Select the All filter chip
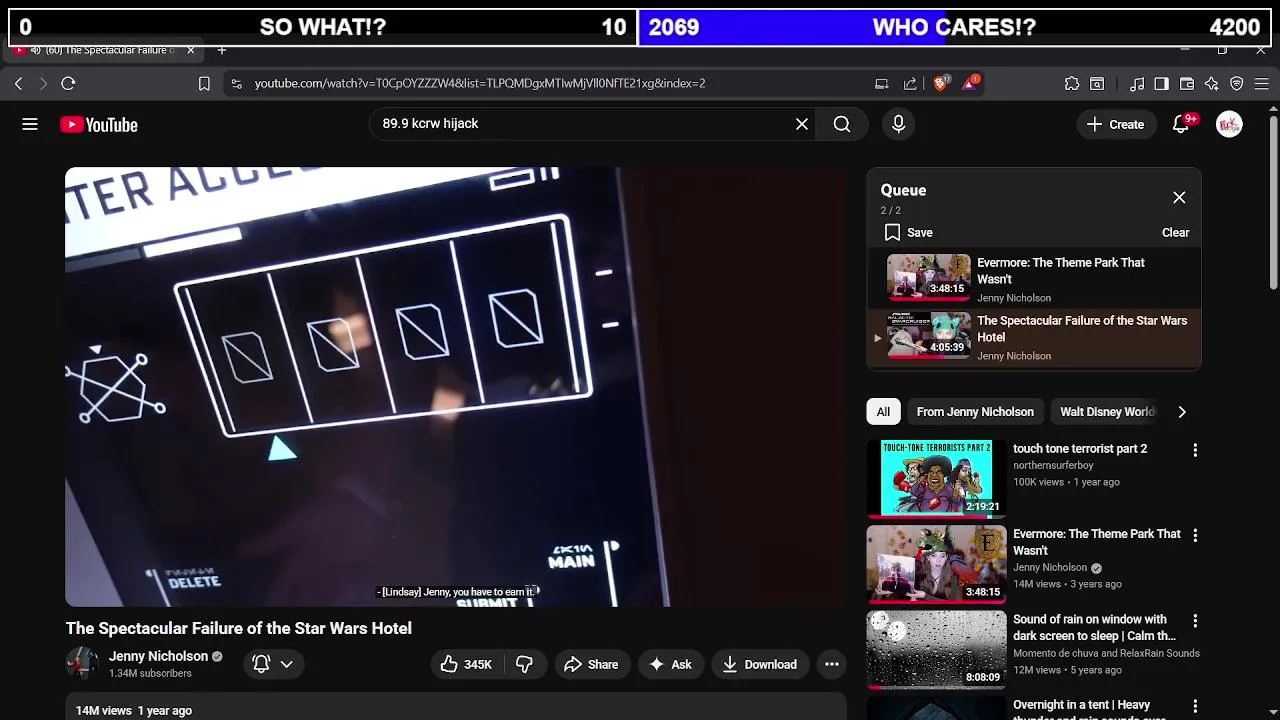Image resolution: width=1280 pixels, height=720 pixels. click(883, 412)
